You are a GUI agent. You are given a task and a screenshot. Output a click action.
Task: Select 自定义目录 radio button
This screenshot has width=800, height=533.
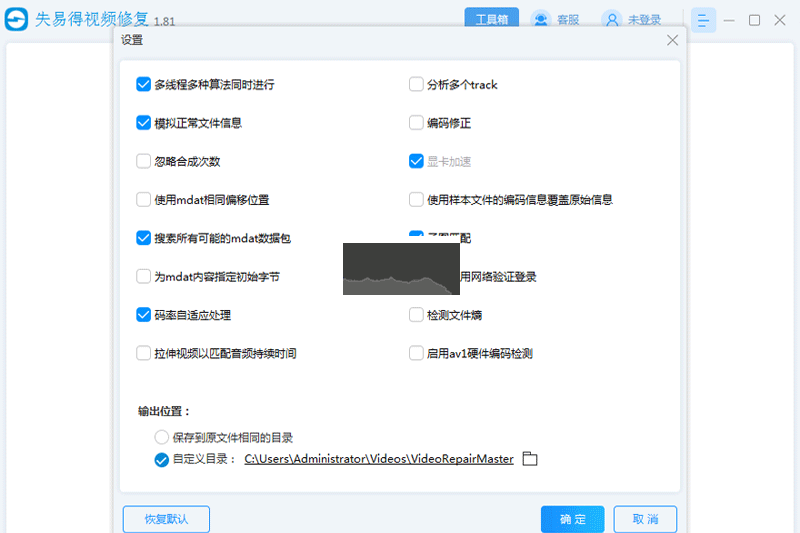(161, 460)
